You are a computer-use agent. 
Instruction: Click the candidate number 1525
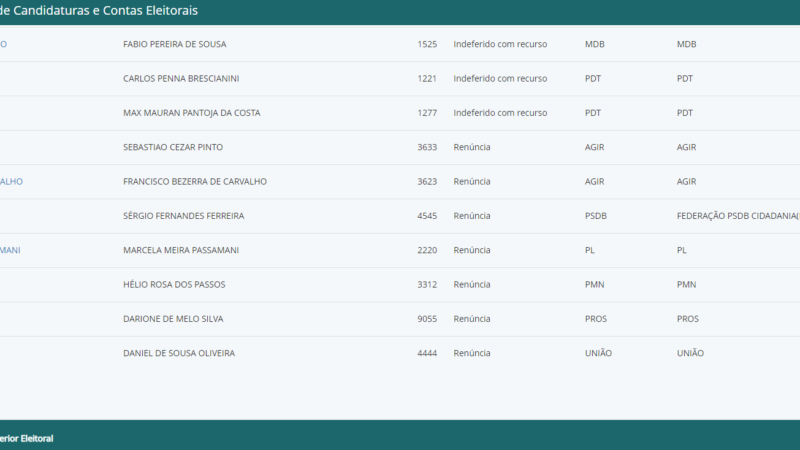(427, 44)
